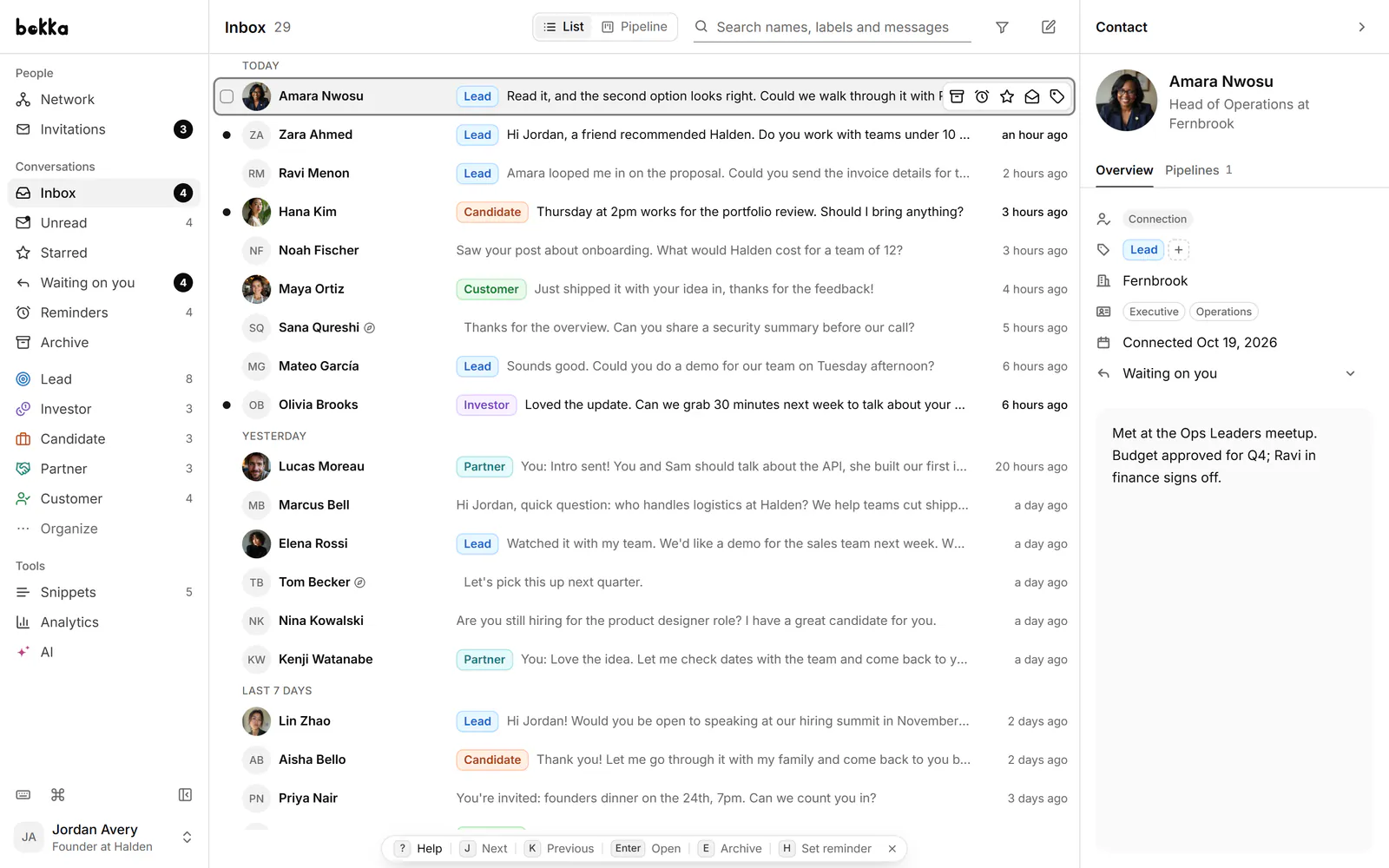Click the Executive tag in contact
The width and height of the screenshot is (1389, 868).
tap(1154, 312)
